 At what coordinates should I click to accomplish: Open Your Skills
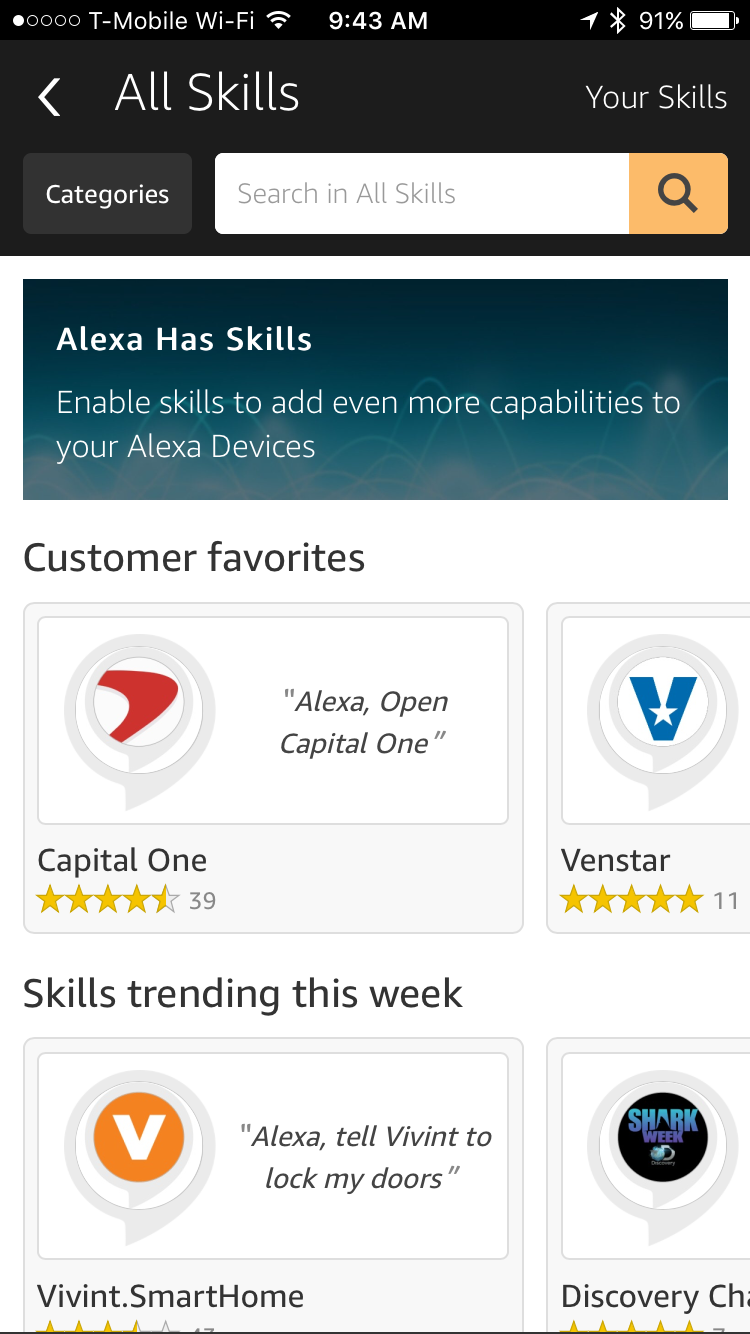(x=656, y=96)
